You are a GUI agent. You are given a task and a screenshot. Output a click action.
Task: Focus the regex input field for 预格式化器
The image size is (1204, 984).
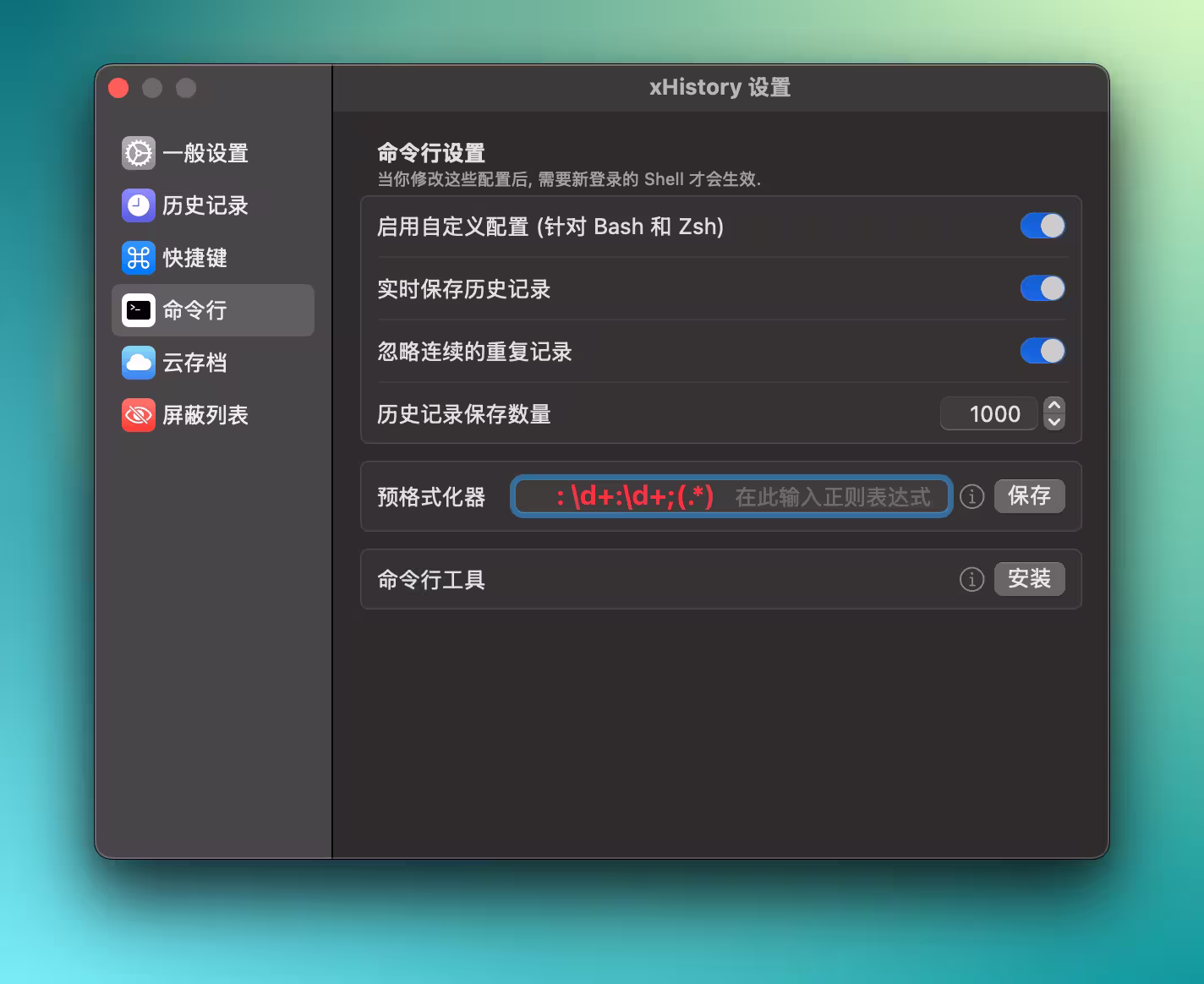(x=731, y=496)
